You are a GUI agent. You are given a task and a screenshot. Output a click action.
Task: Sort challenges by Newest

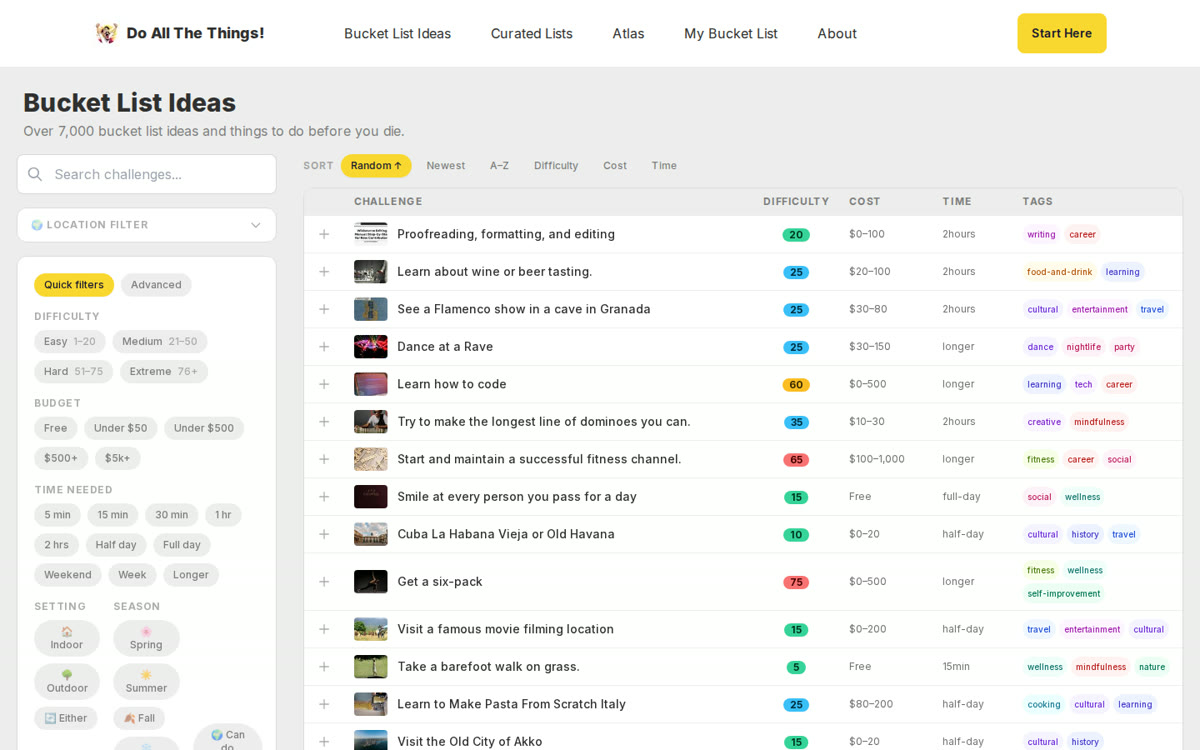click(x=446, y=166)
